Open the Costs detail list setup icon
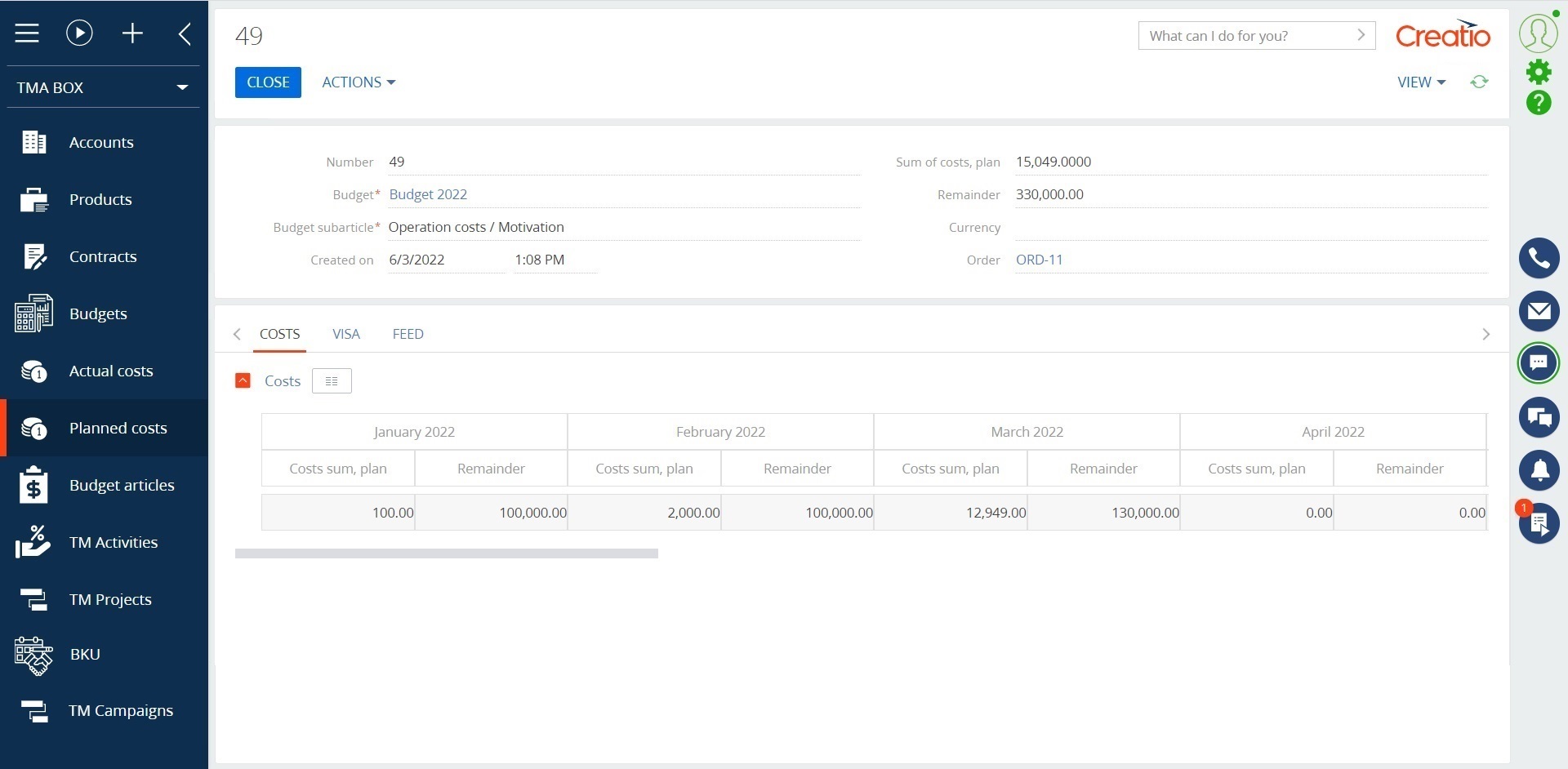Viewport: 1568px width, 769px height. [x=331, y=380]
